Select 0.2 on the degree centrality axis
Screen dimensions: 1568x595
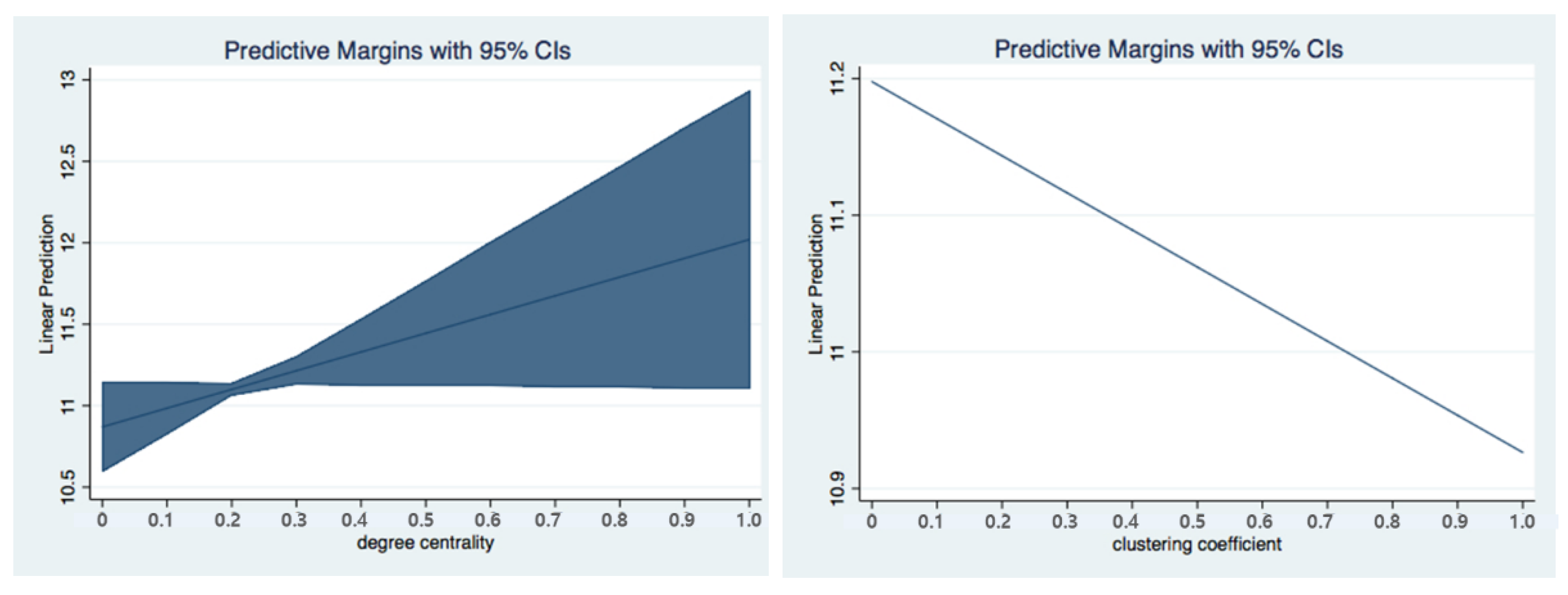(x=228, y=519)
